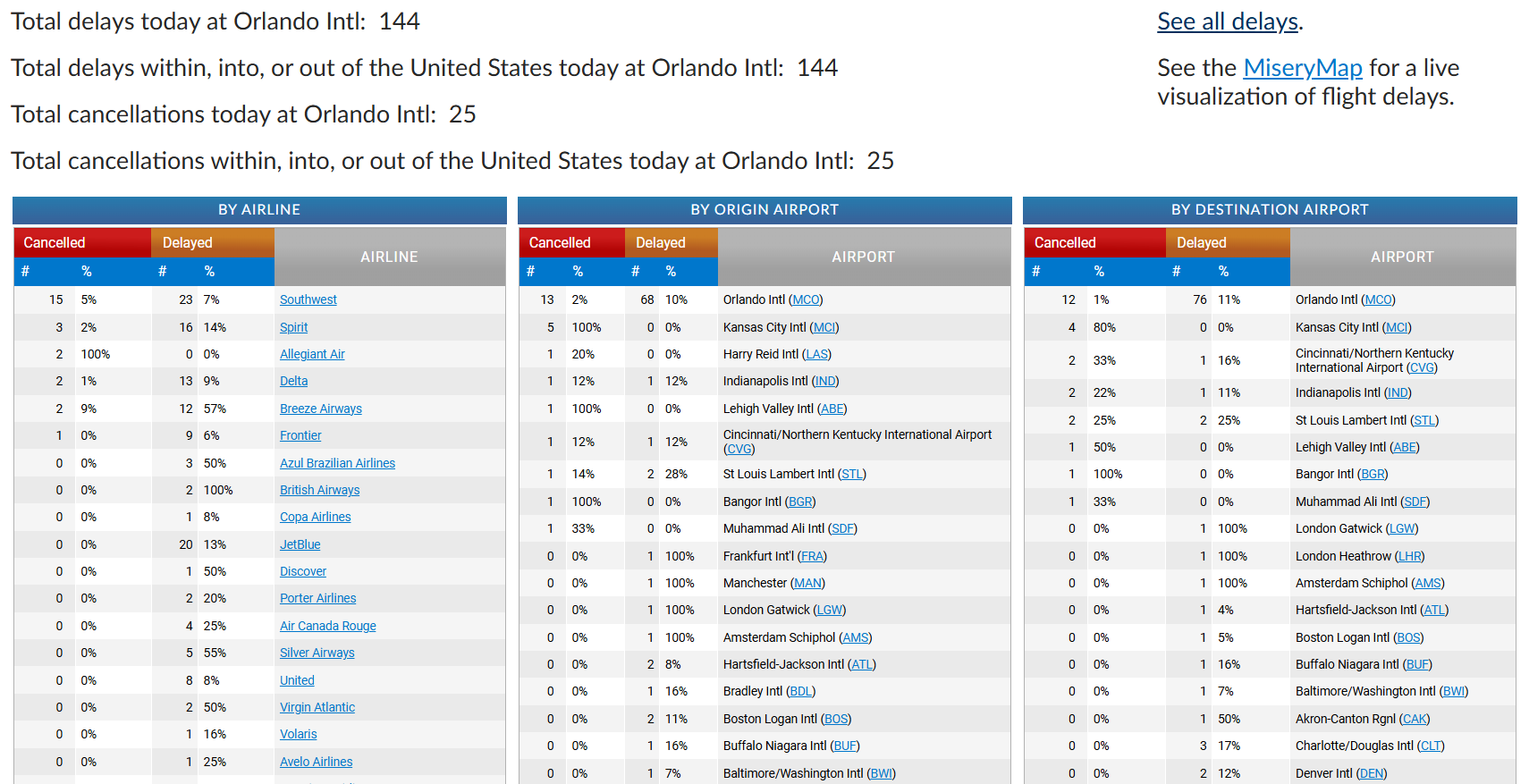
Task: Click the JetBlue airline link
Action: click(300, 544)
